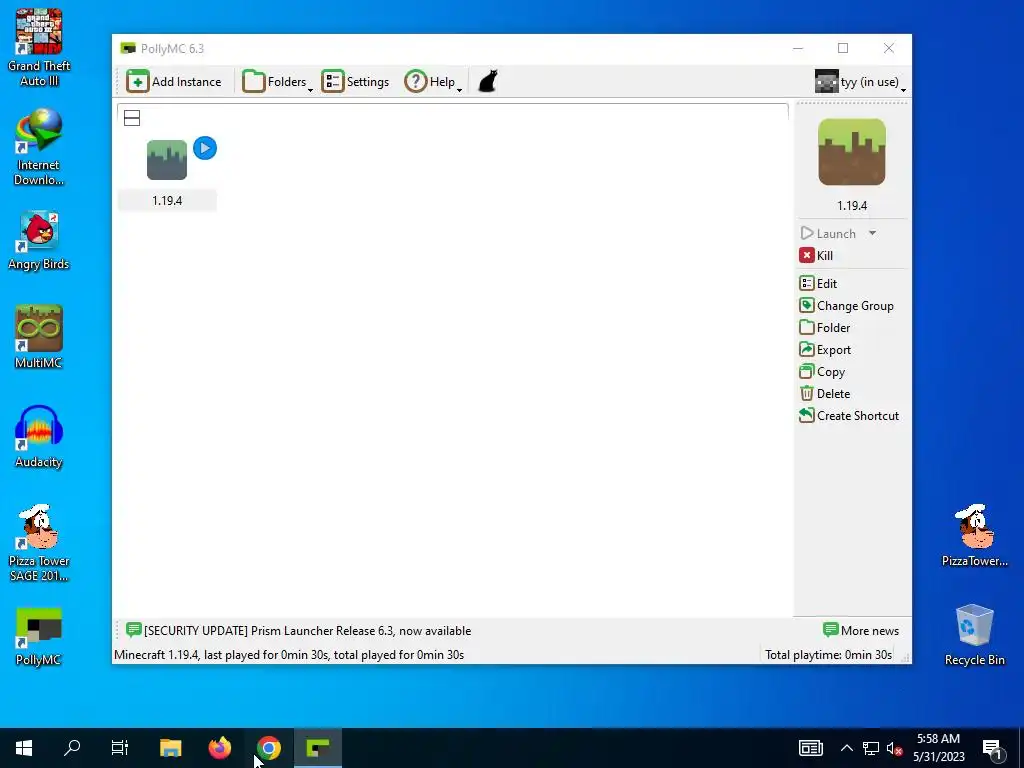This screenshot has height=768, width=1024.
Task: Kill the running instance
Action: coord(816,255)
